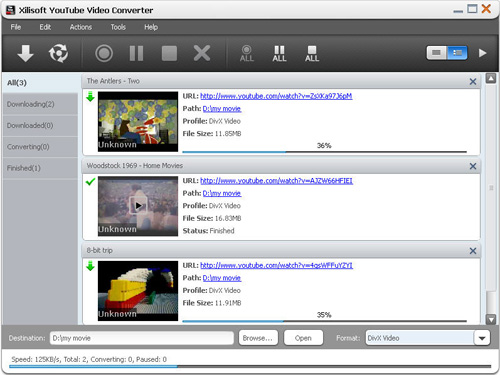500x375 pixels.
Task: Click the Xilisoft app icon in title bar
Action: [x=10, y=10]
